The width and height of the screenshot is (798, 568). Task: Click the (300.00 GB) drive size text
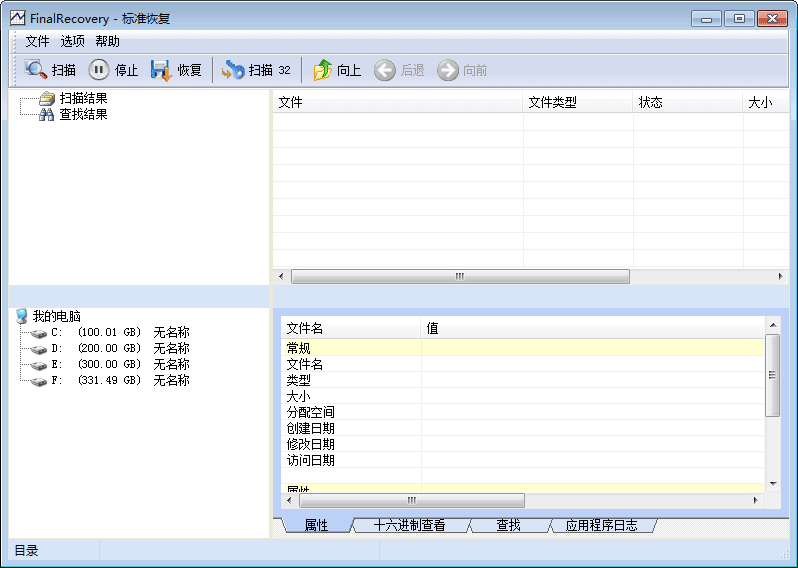coord(109,364)
